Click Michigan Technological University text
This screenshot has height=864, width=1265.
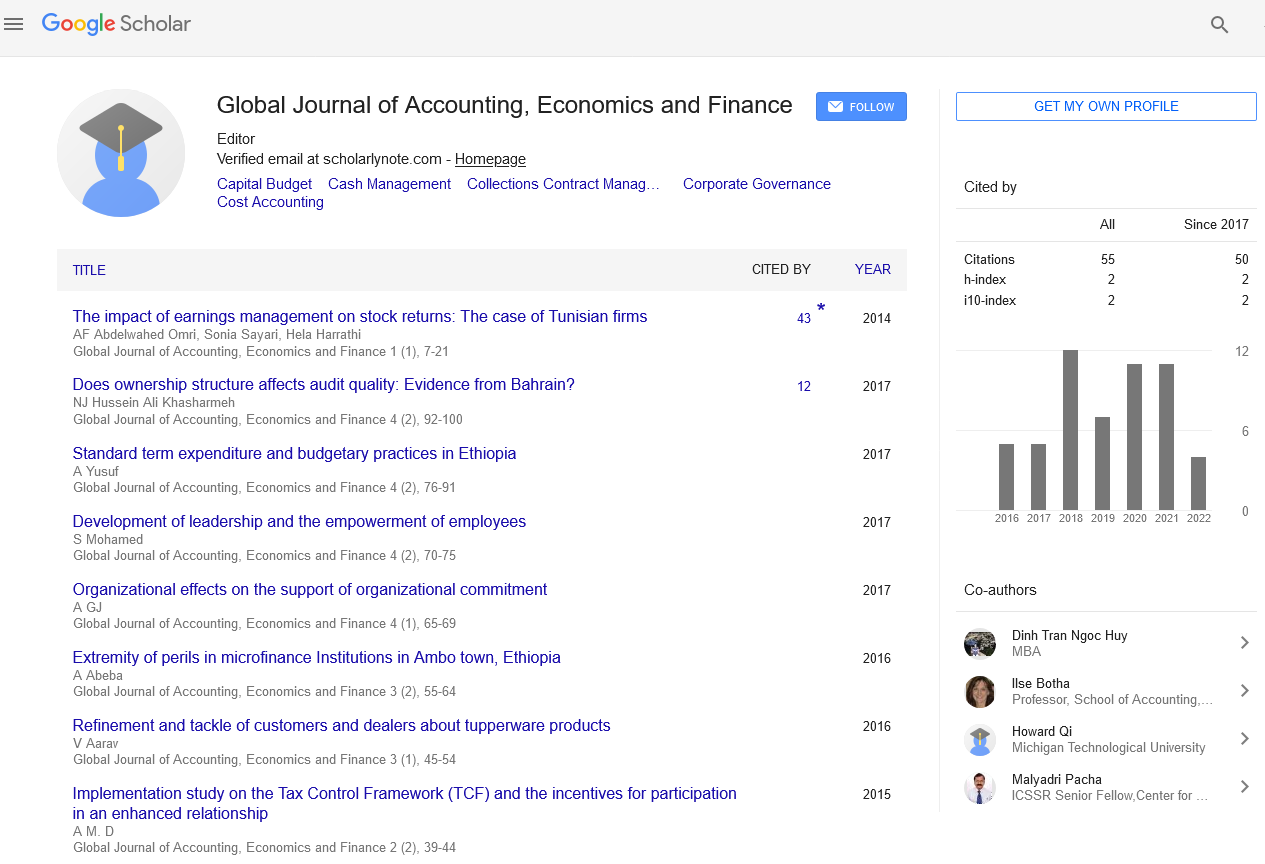pos(1108,747)
